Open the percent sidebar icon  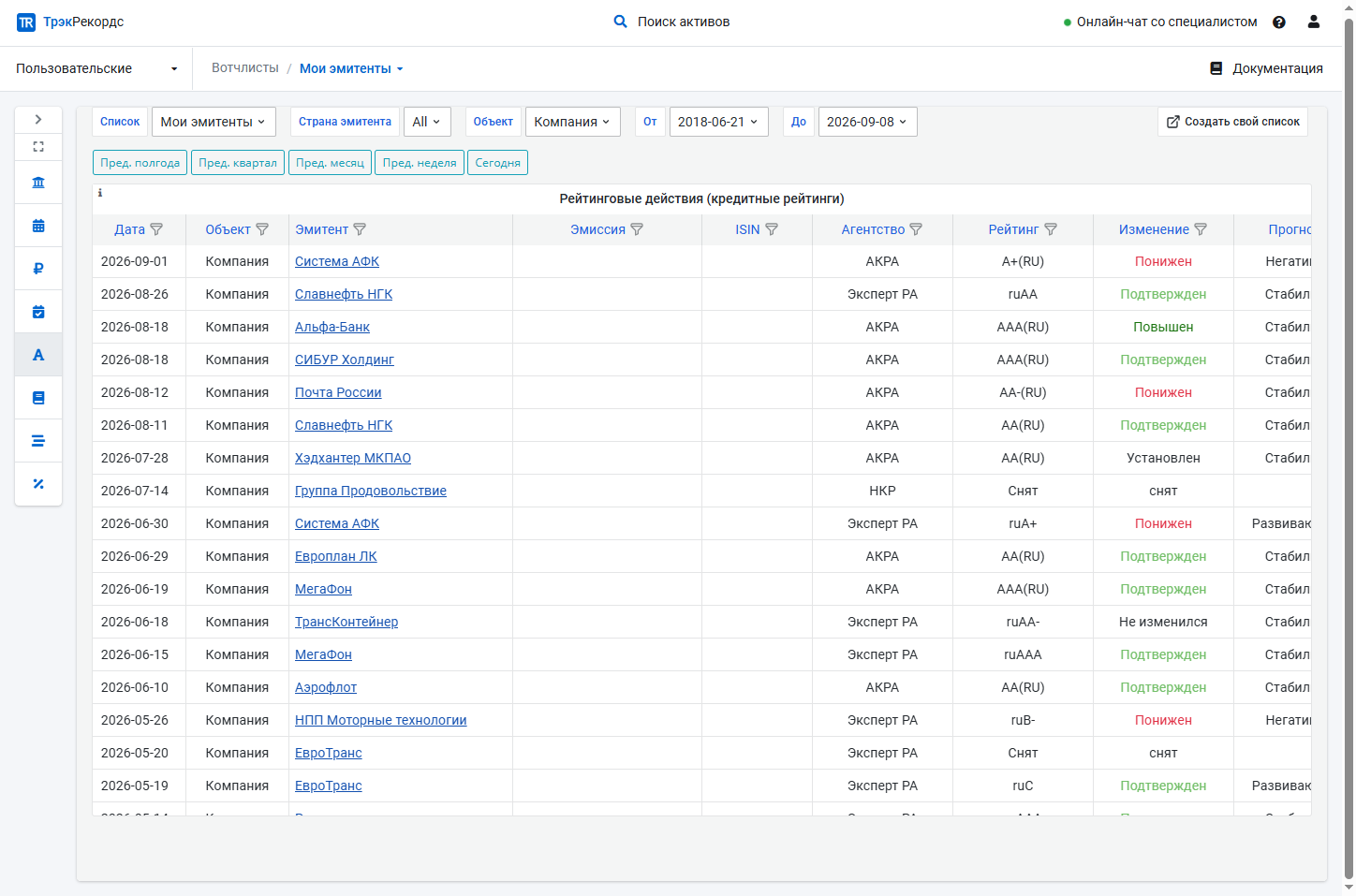pyautogui.click(x=38, y=484)
